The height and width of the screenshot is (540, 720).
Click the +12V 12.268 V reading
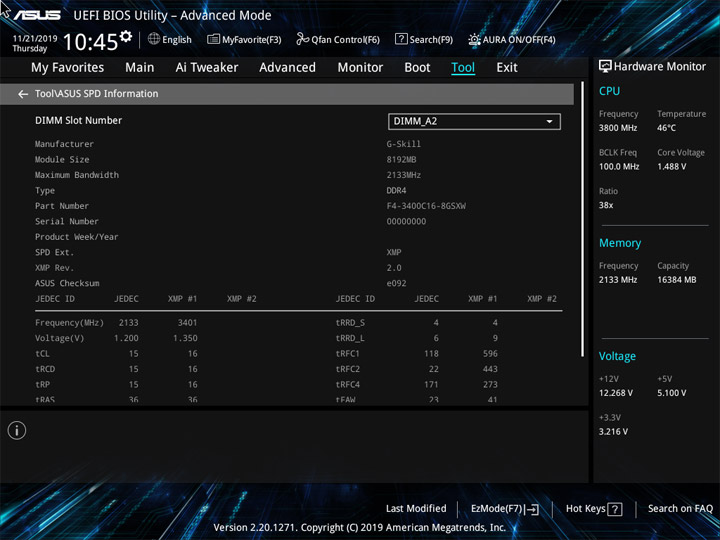click(x=615, y=393)
